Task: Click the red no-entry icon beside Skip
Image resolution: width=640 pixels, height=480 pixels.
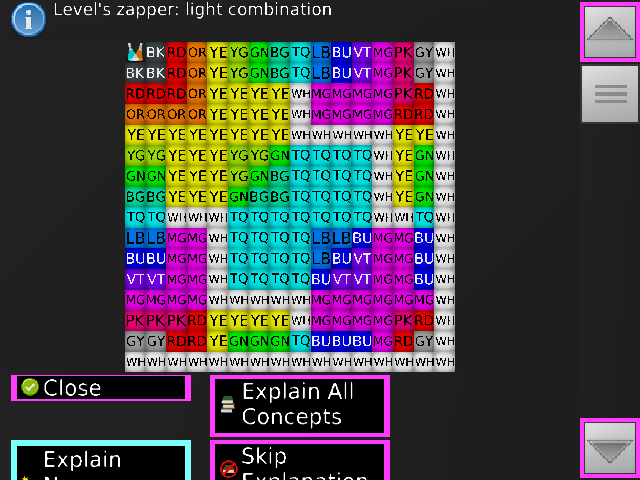Action: tap(228, 467)
